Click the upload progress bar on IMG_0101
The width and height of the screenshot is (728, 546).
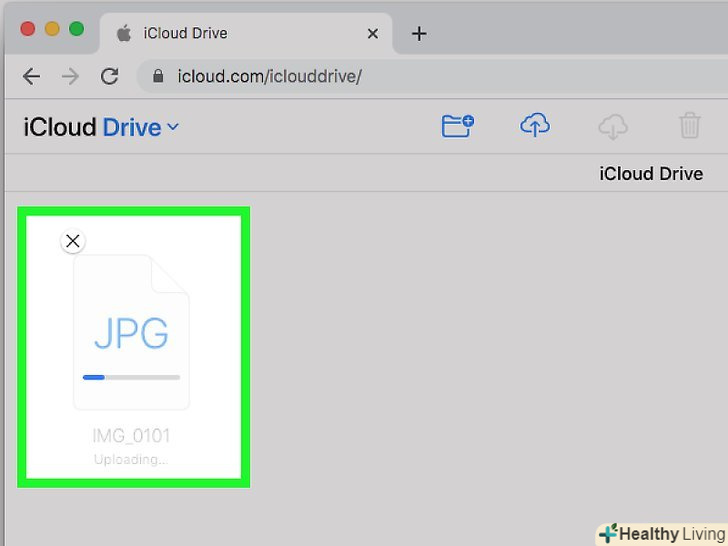coord(131,377)
